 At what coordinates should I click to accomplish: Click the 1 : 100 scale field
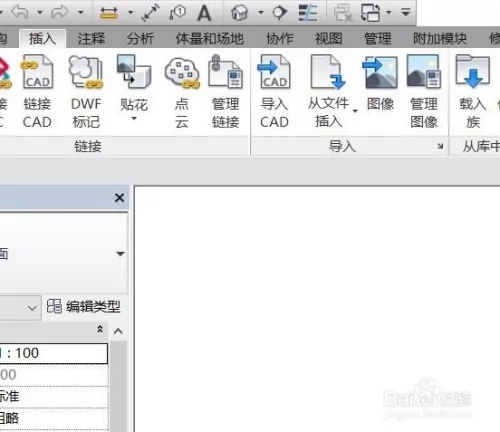coord(54,353)
